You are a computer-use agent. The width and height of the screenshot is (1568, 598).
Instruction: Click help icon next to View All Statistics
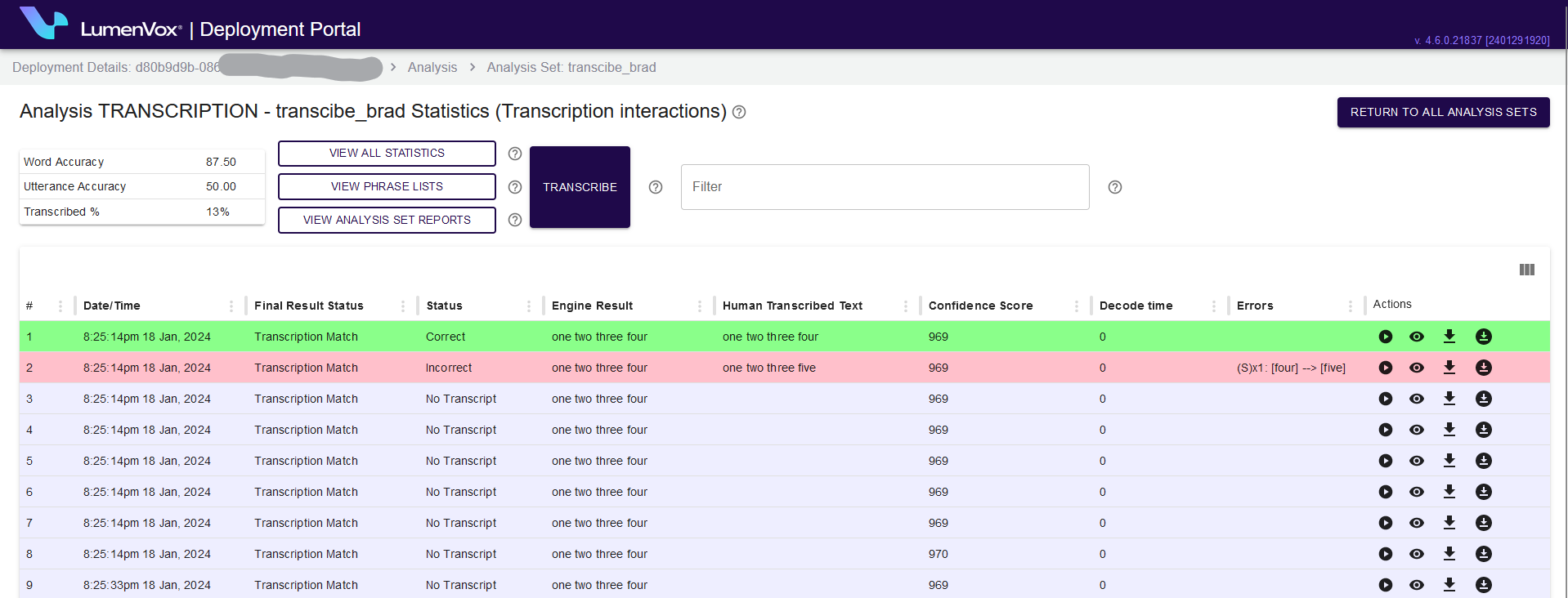tap(515, 154)
